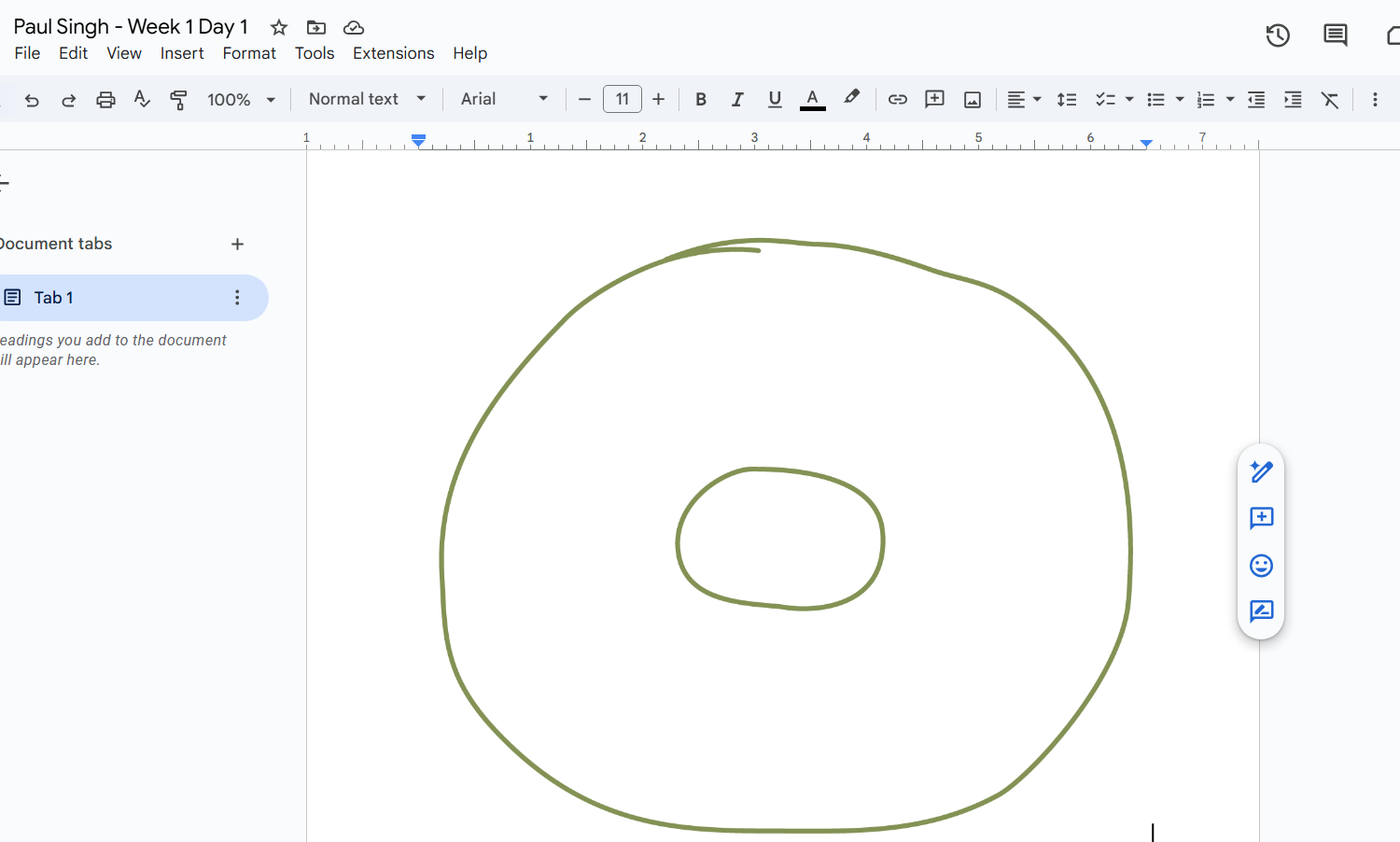Select the Paint format tool
The width and height of the screenshot is (1400, 842).
178,100
